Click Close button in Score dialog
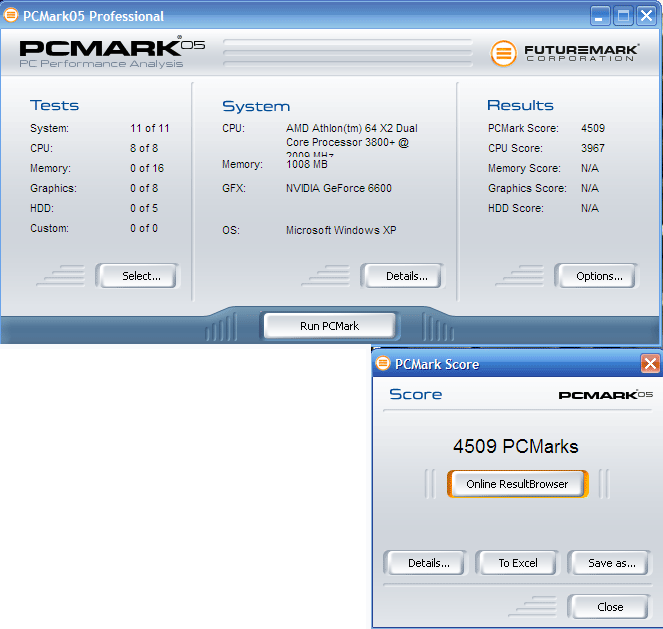 click(609, 607)
